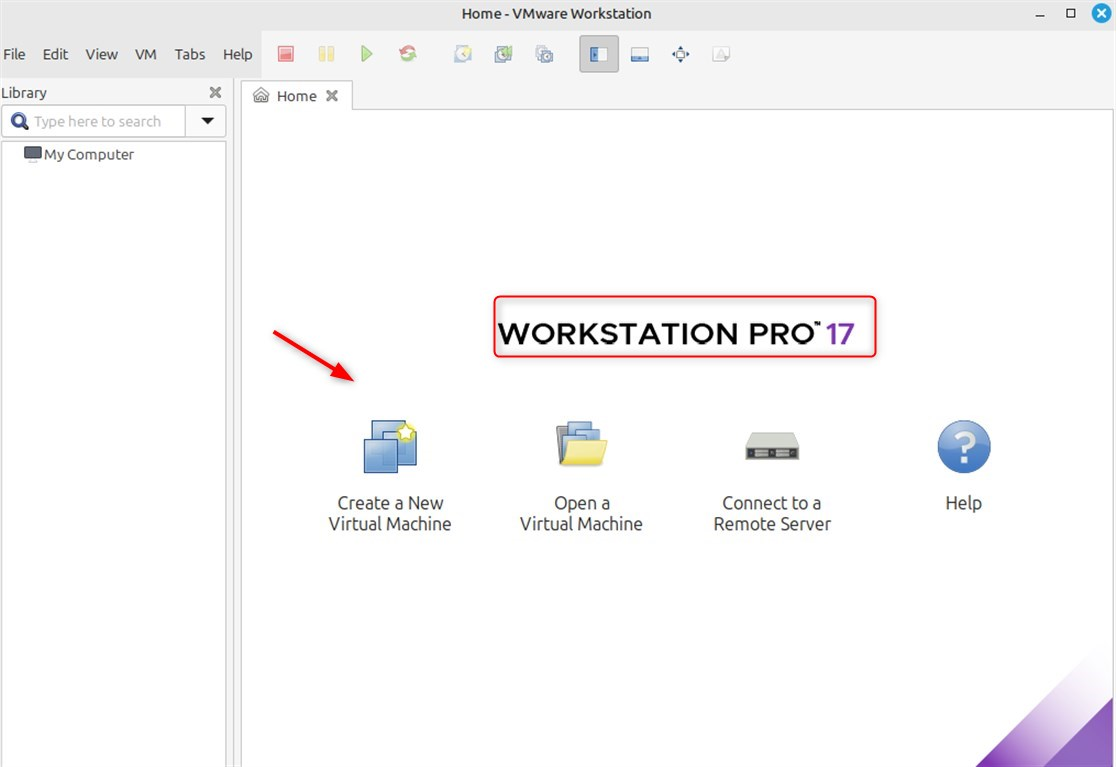
Task: Toggle the library sidebar view button
Action: 599,54
